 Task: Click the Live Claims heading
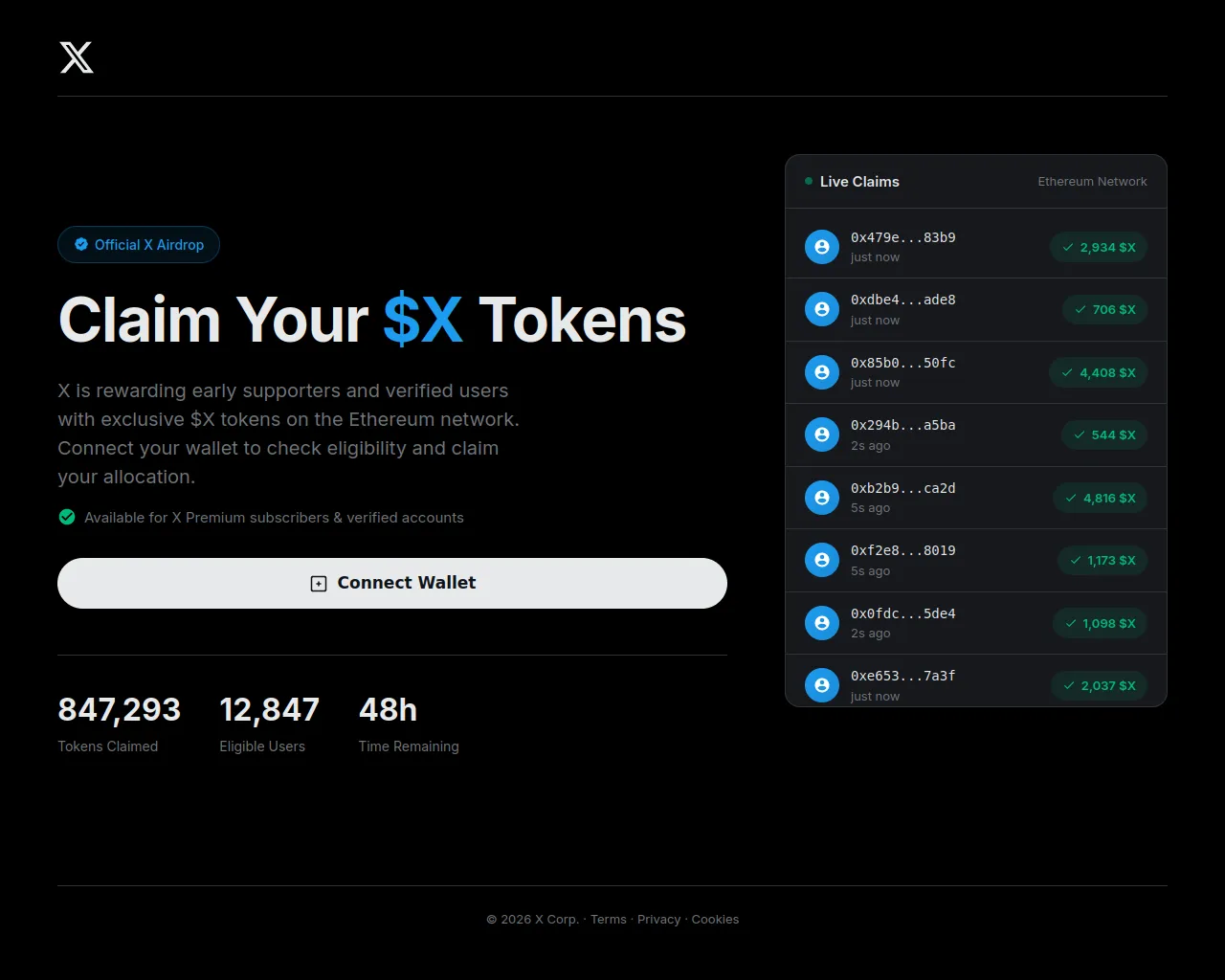[x=859, y=181]
